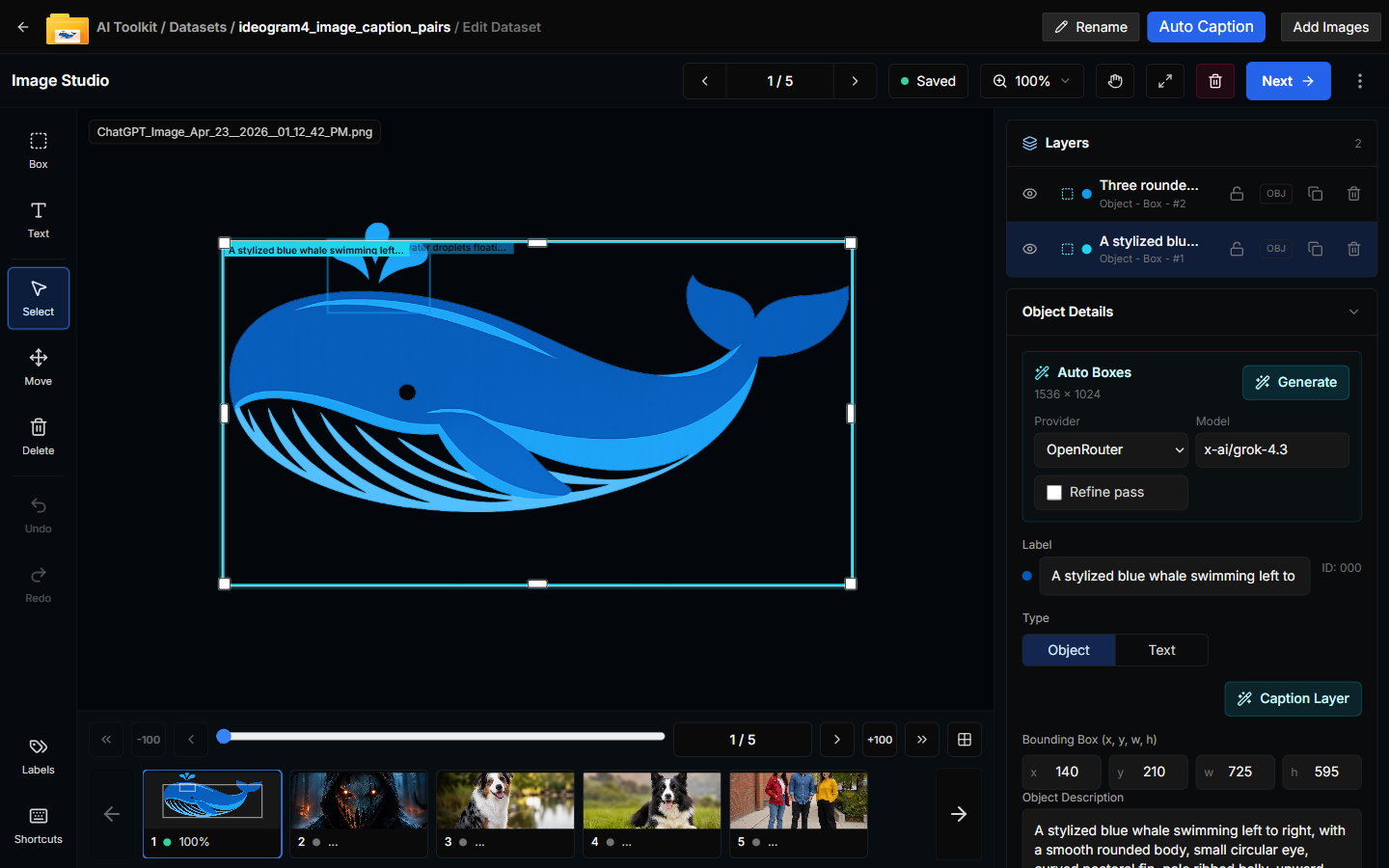
Task: Generate auto boxes
Action: click(x=1295, y=383)
